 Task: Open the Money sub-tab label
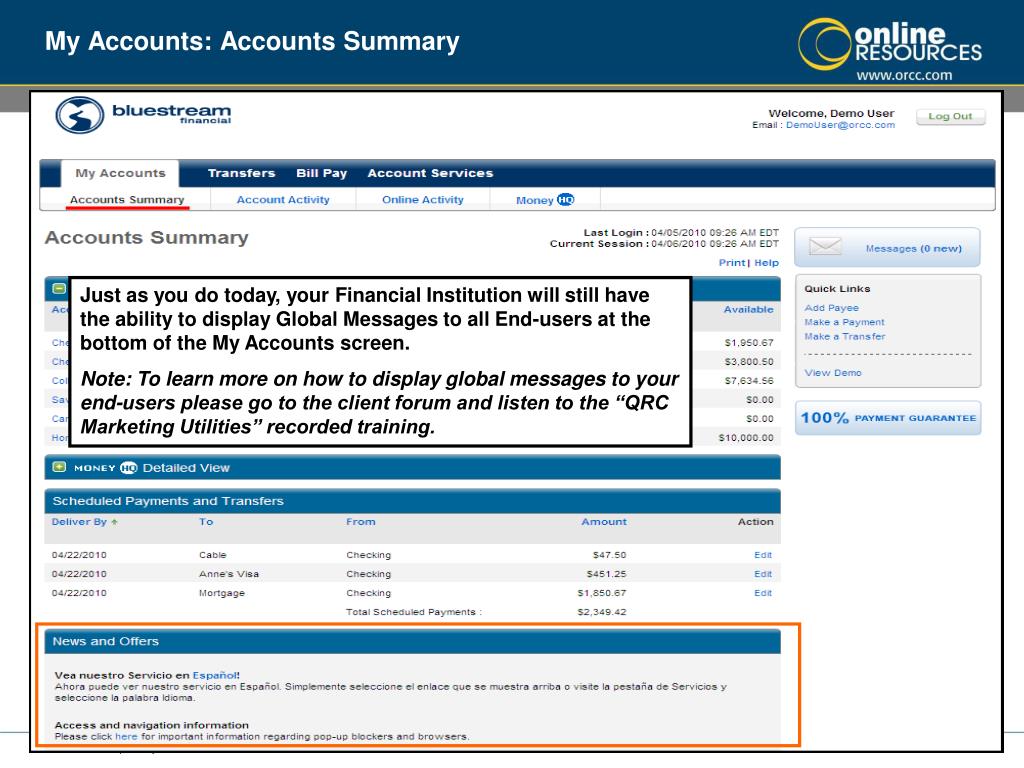coord(534,200)
